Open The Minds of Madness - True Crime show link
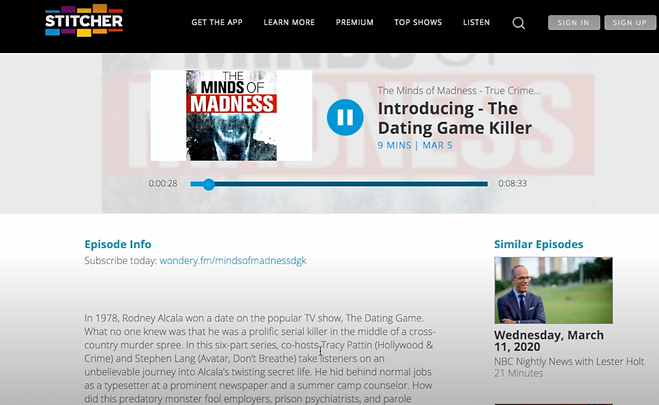Viewport: 659px width, 405px height. click(459, 90)
